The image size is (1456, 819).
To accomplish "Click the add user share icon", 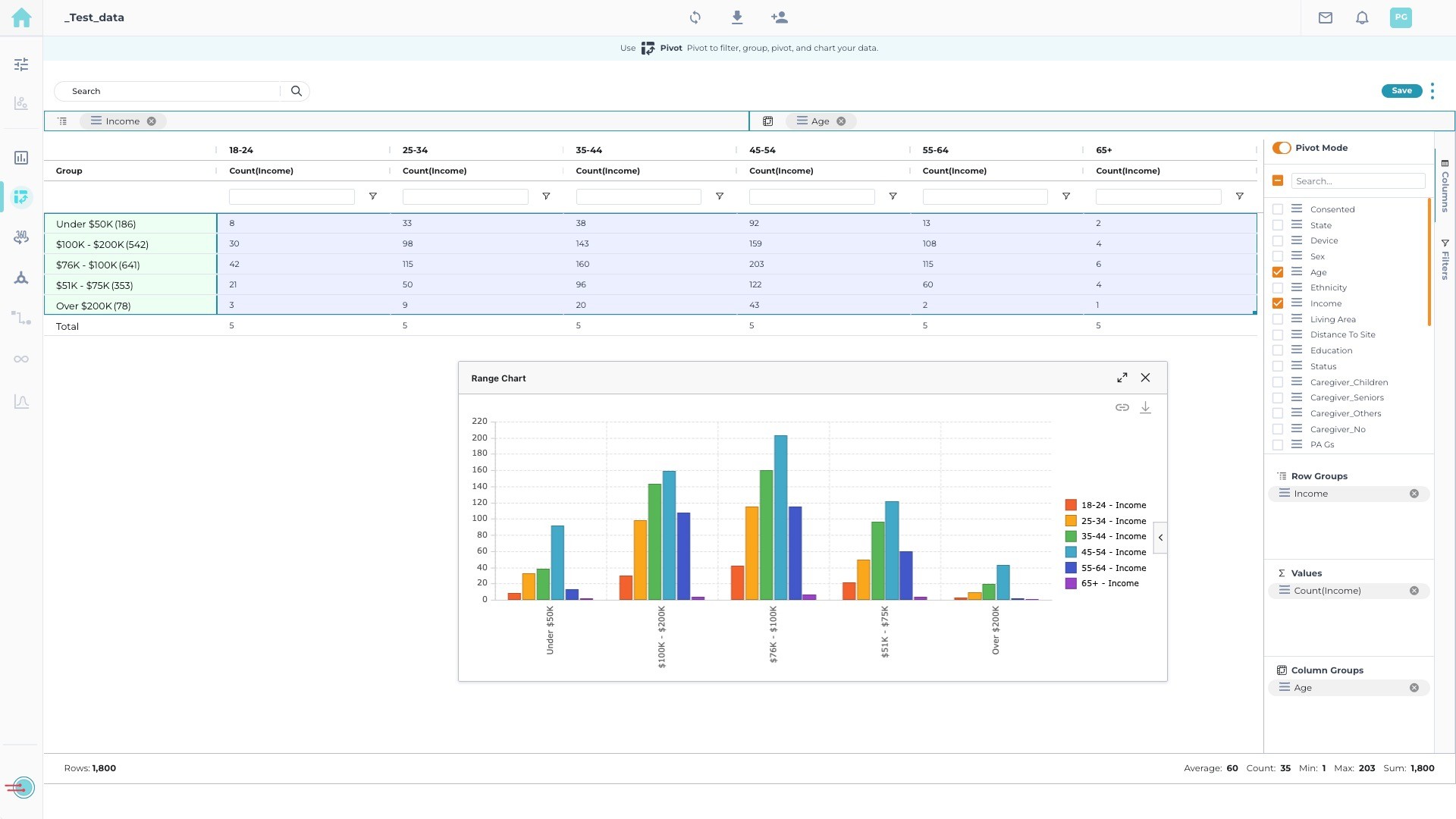I will 779,17.
